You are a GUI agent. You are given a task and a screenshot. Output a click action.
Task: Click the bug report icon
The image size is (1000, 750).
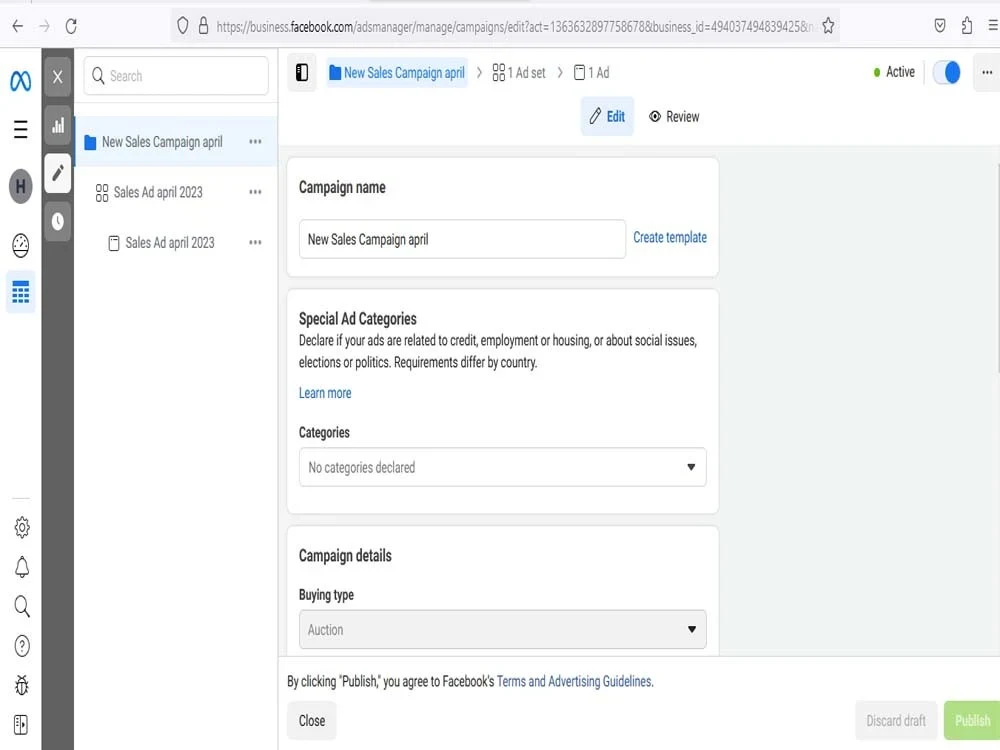[x=22, y=686]
